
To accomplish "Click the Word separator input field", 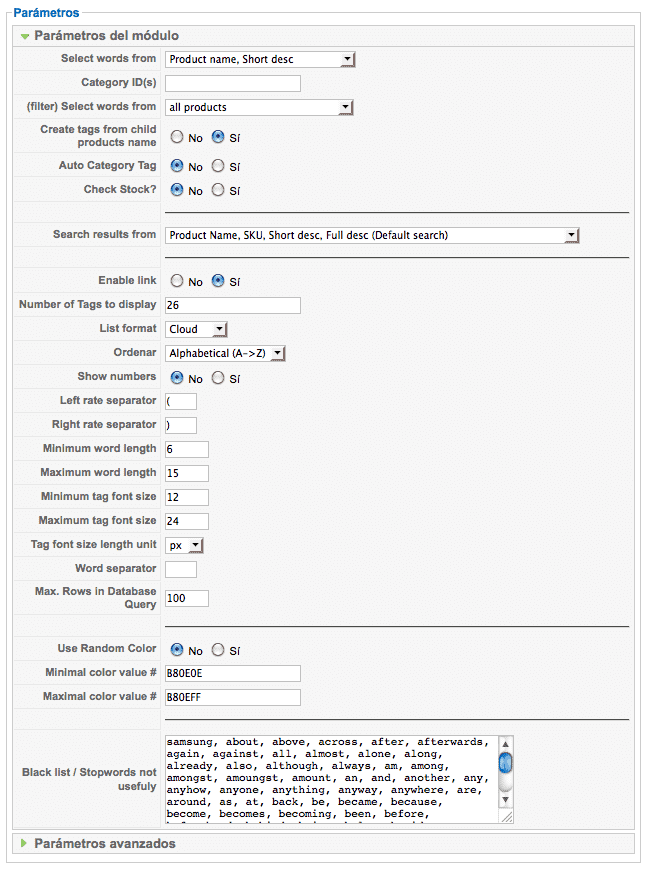I will point(181,569).
